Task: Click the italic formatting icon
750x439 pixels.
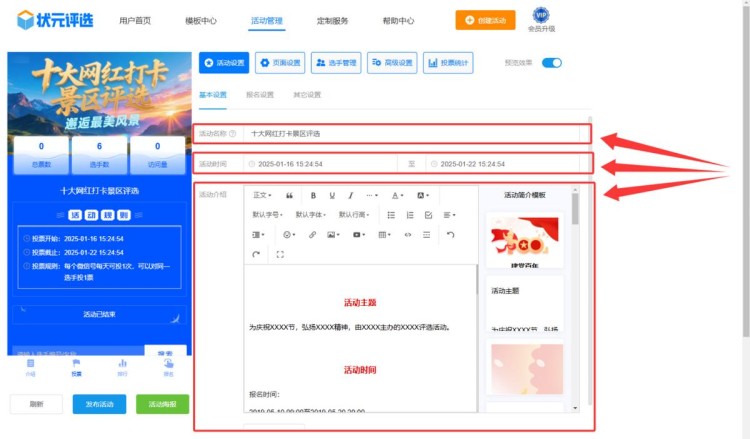Action: click(350, 195)
